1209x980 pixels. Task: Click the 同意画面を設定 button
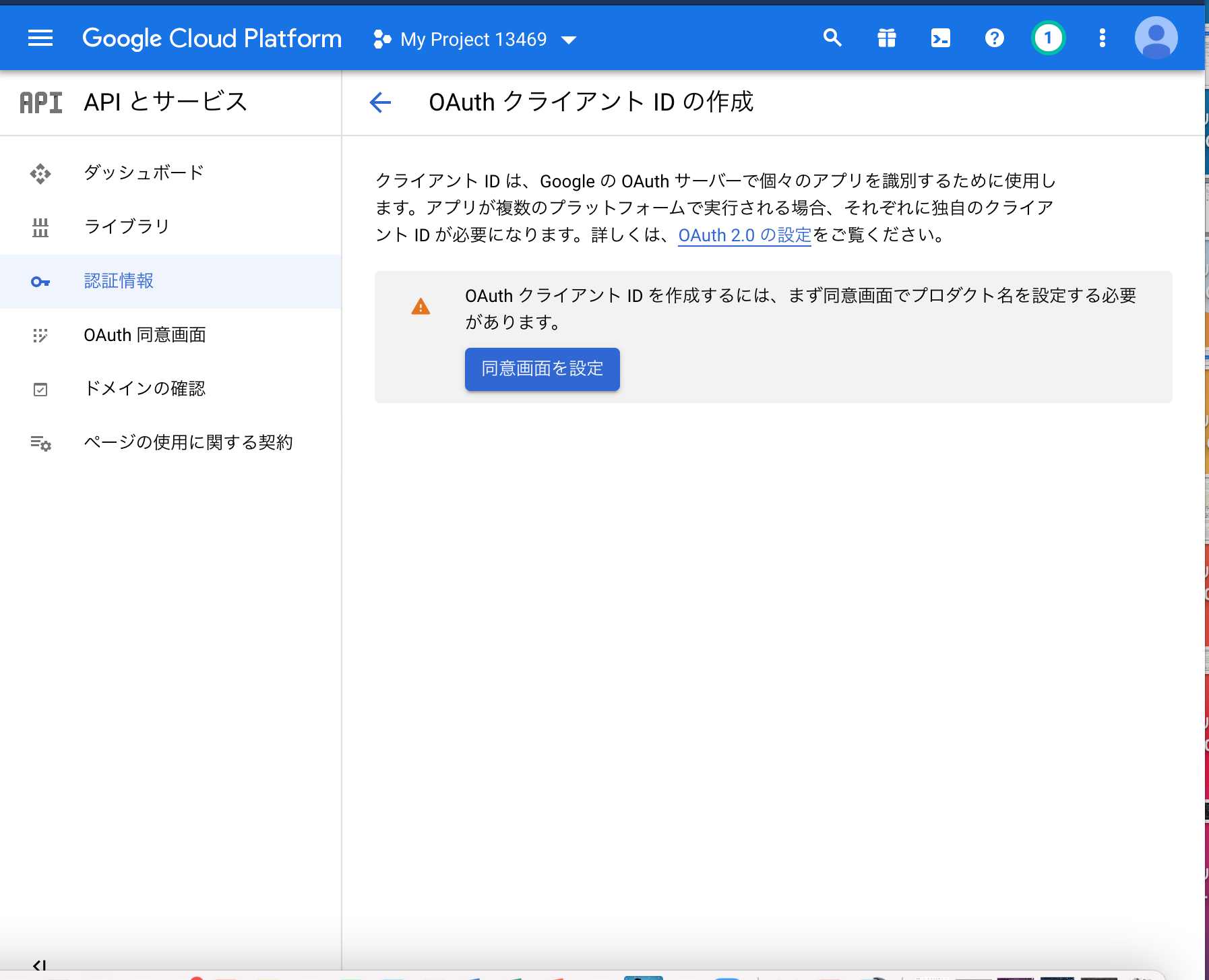pos(542,369)
